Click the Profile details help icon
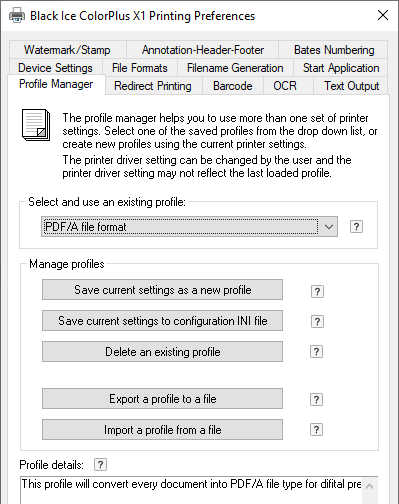Screen dimensions: 399x504 point(100,464)
